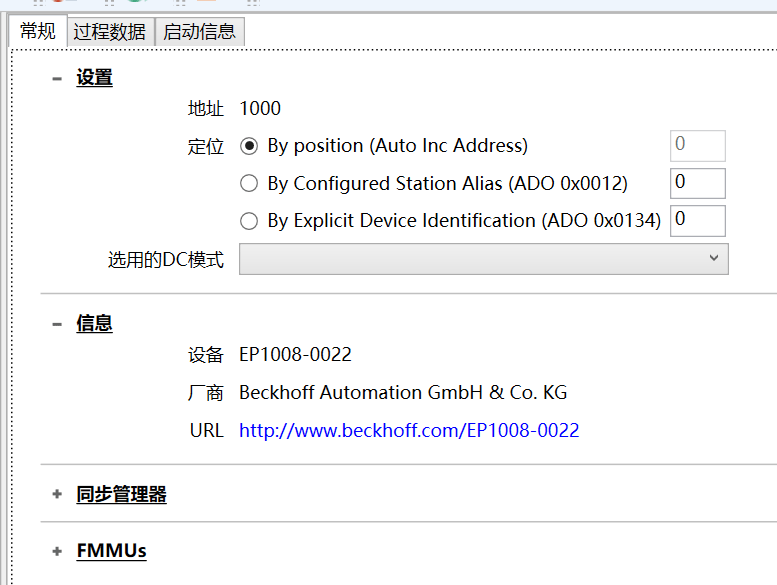
Task: Expand 同步管理器 section using plus icon
Action: [x=57, y=494]
